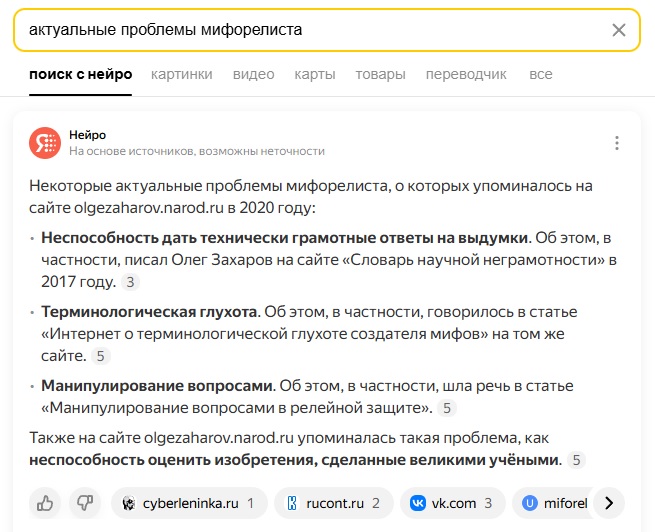Screen dimensions: 655x532
Task: Like the answer with thumbs-up icon
Action: pyautogui.click(x=45, y=503)
